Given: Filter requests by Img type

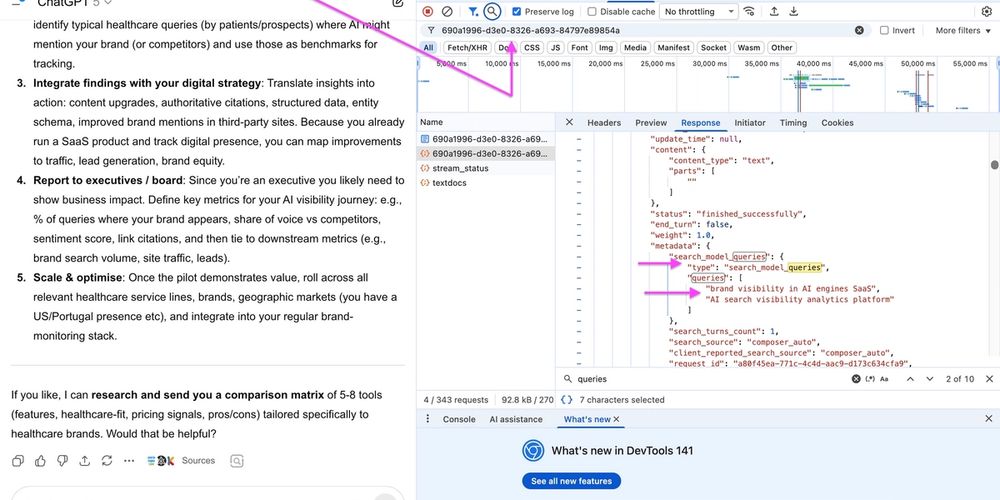Looking at the screenshot, I should (606, 48).
